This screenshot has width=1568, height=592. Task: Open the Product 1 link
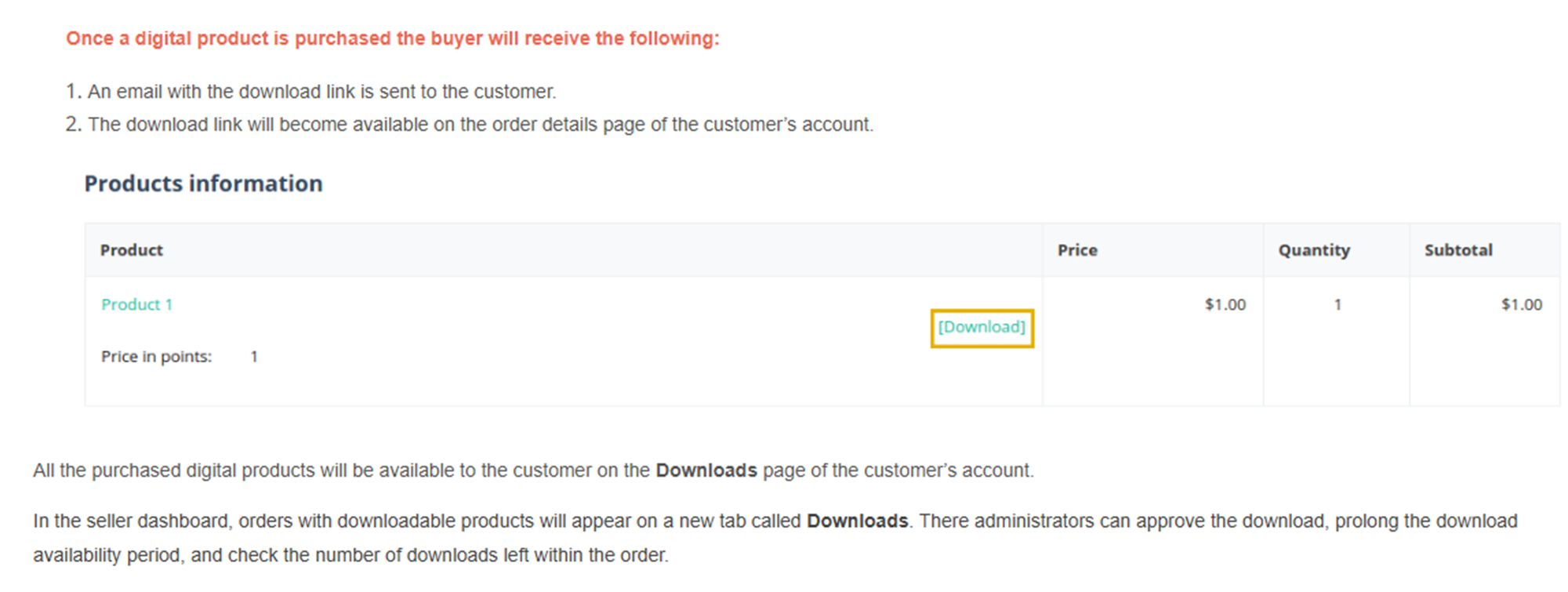136,304
